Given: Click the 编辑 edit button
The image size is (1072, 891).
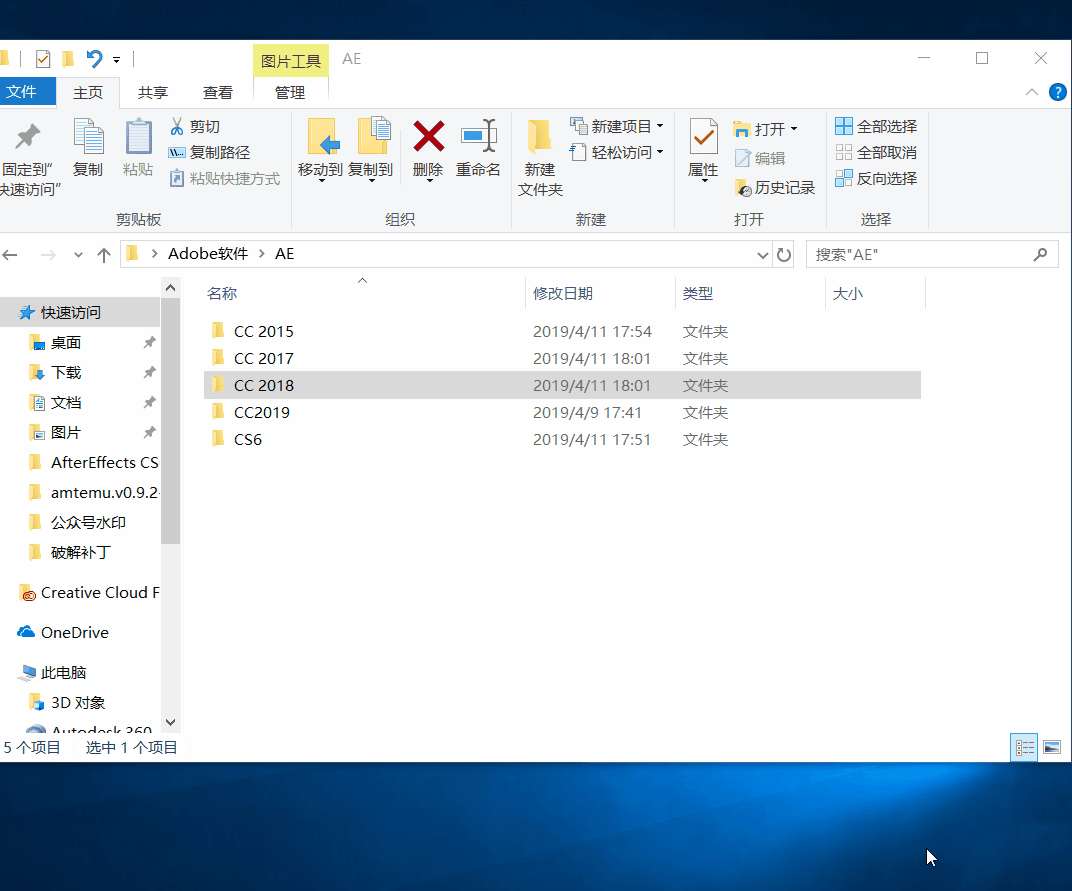Looking at the screenshot, I should click(760, 159).
